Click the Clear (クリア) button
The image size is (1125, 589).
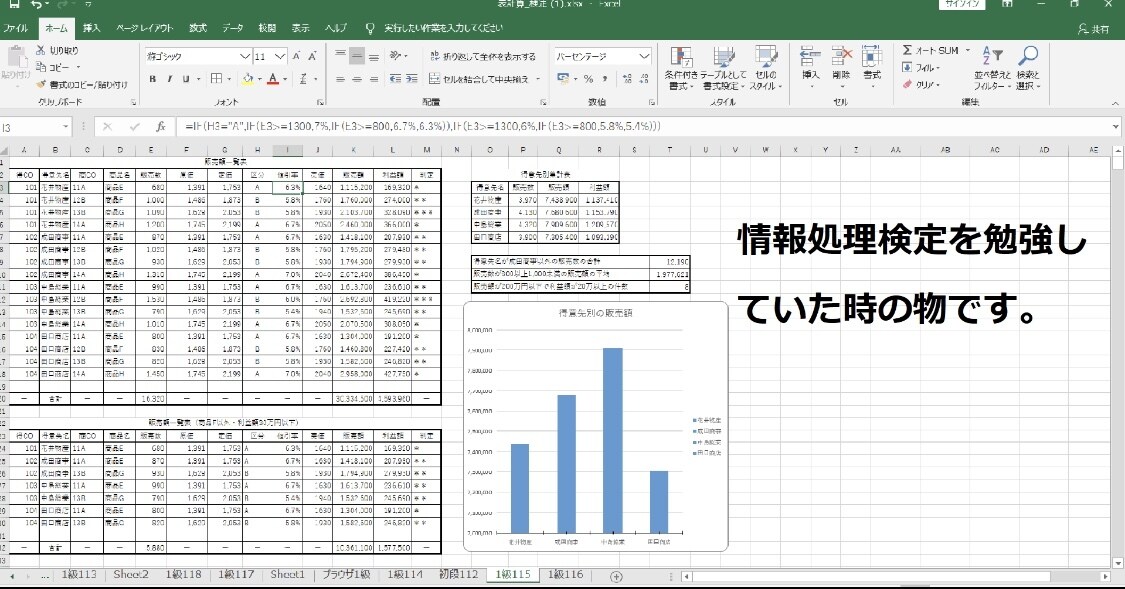pos(920,85)
